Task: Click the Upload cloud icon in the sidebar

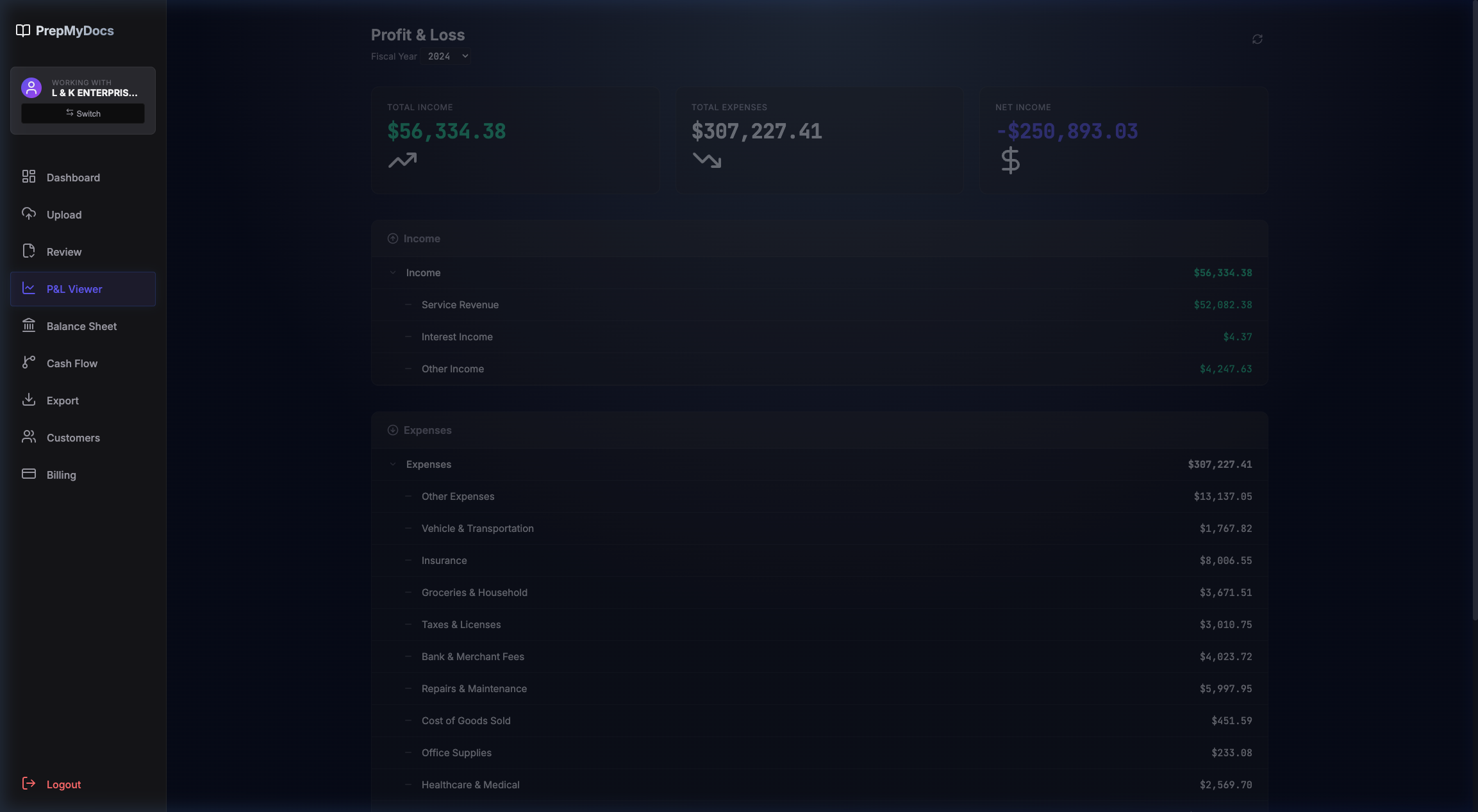Action: click(29, 214)
